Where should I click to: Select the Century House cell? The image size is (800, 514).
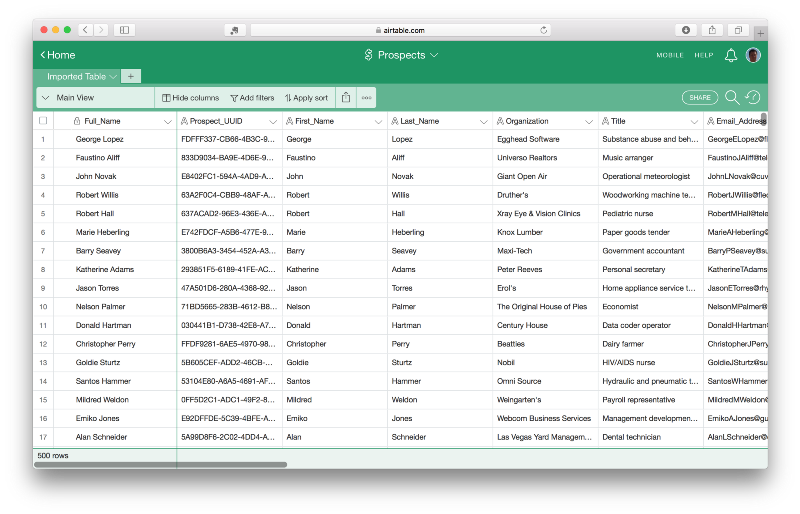click(545, 325)
